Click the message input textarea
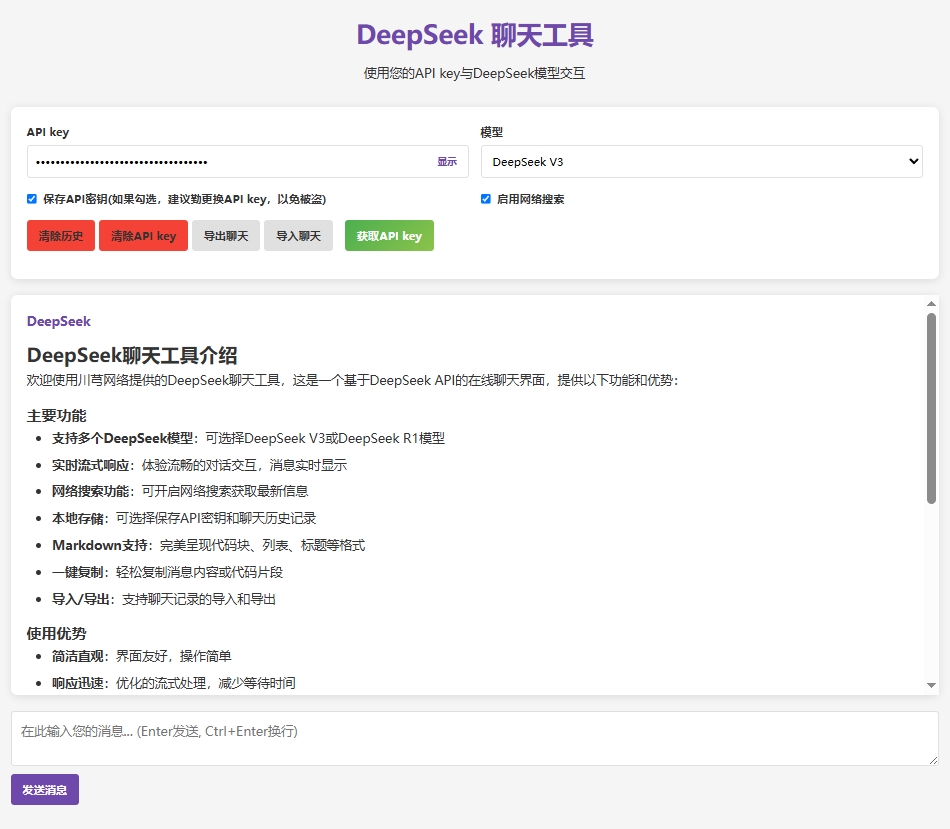The height and width of the screenshot is (829, 950). tap(475, 738)
